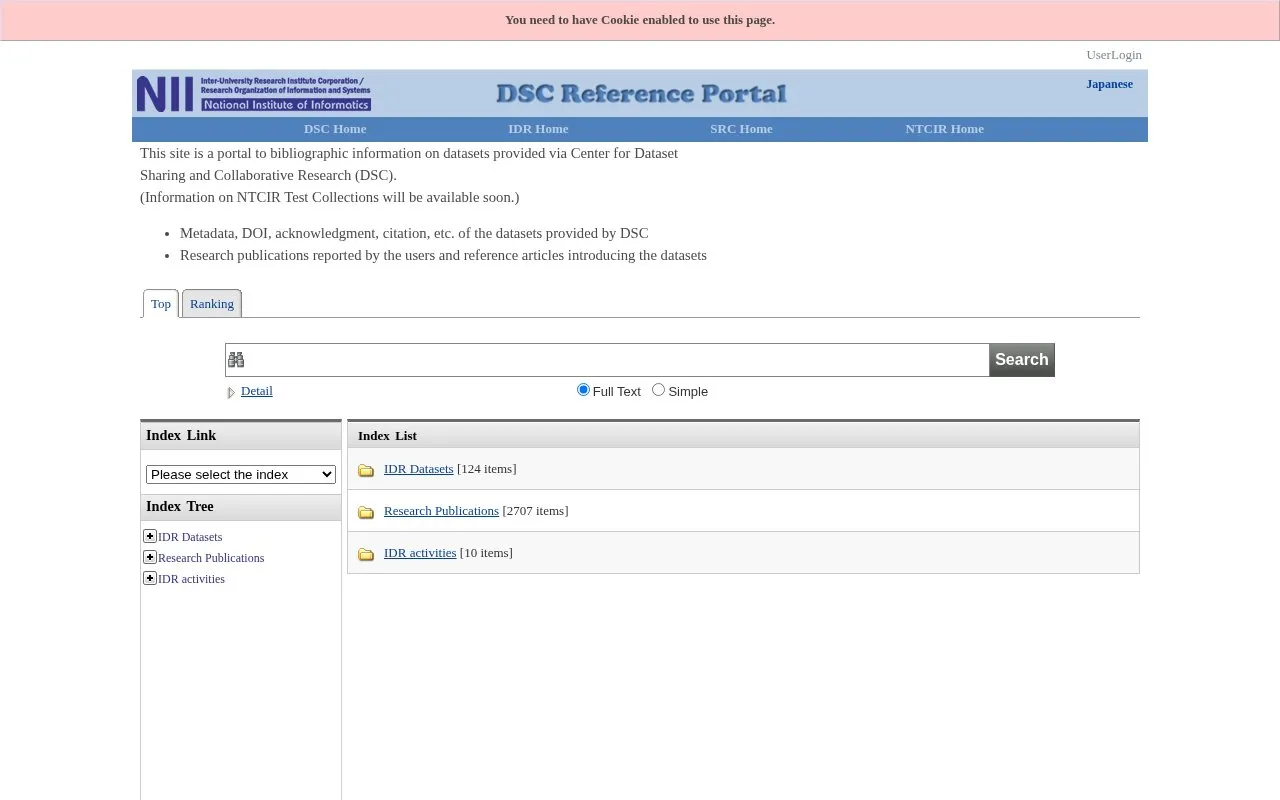The width and height of the screenshot is (1280, 800).
Task: Click the DSC Reference Portal title banner
Action: (641, 94)
